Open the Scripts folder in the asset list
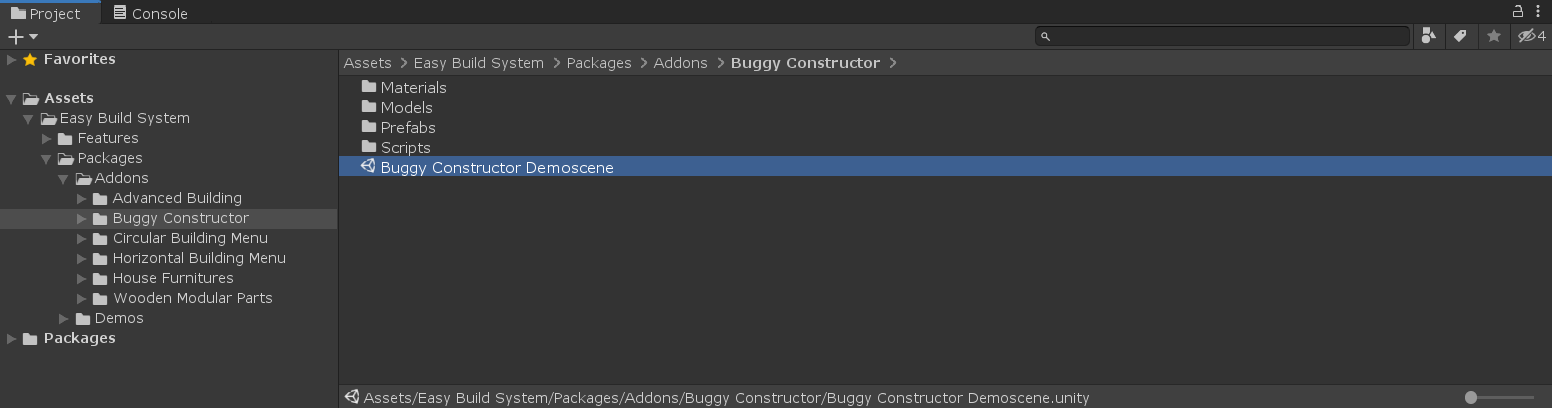The height and width of the screenshot is (408, 1552). (x=404, y=147)
